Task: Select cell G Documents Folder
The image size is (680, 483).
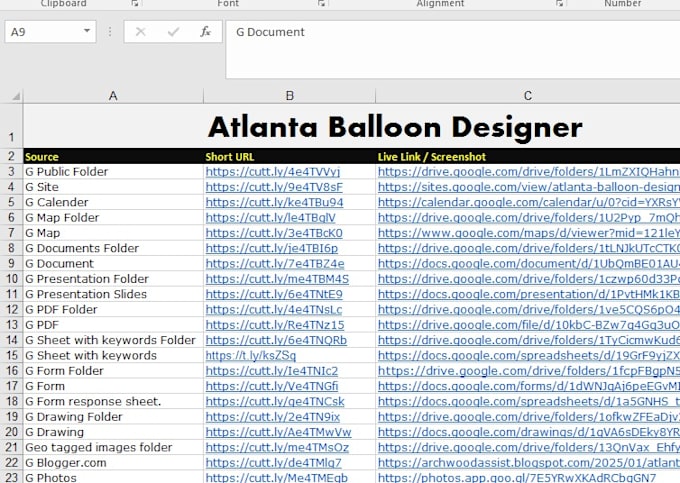Action: coord(113,248)
